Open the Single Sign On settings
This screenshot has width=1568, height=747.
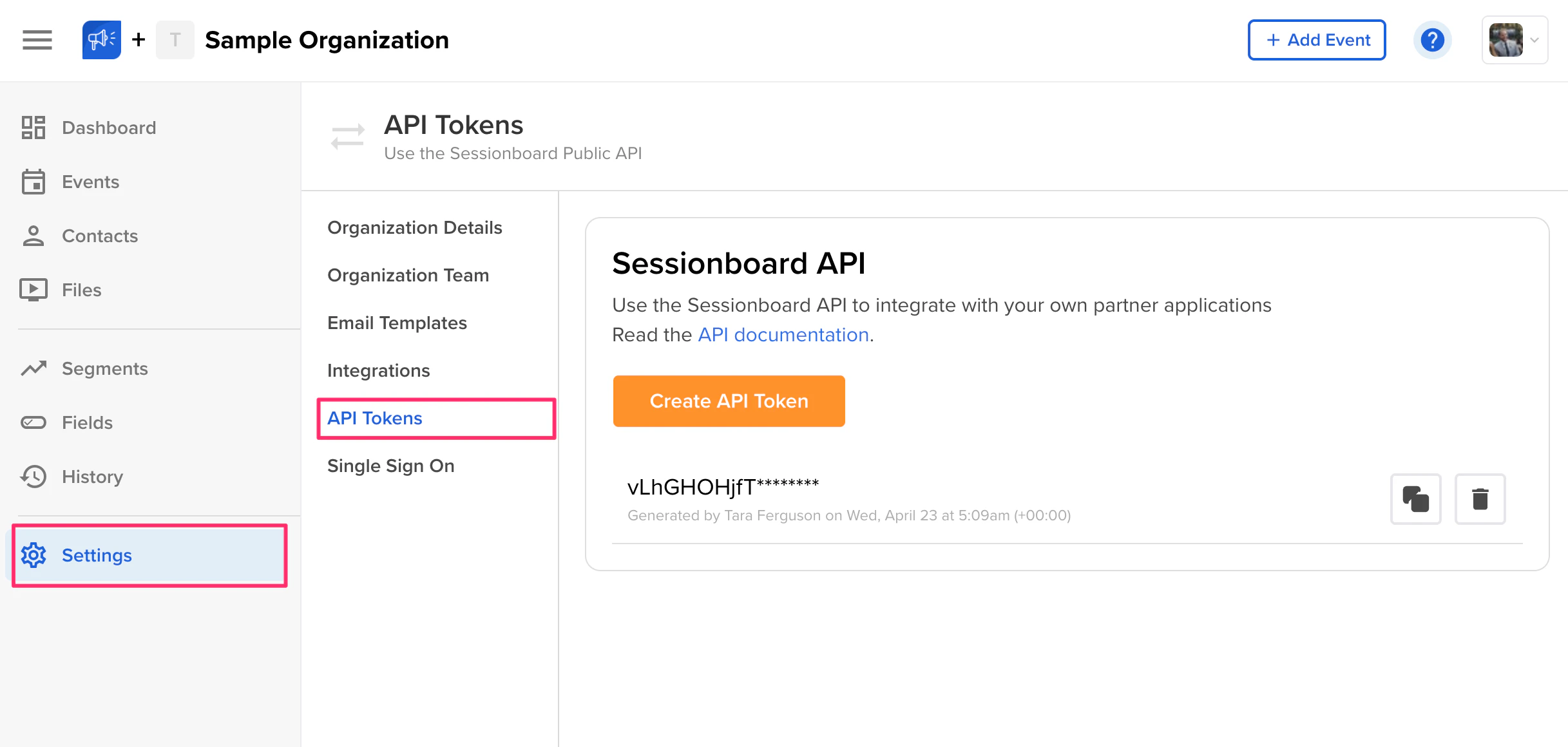[391, 465]
